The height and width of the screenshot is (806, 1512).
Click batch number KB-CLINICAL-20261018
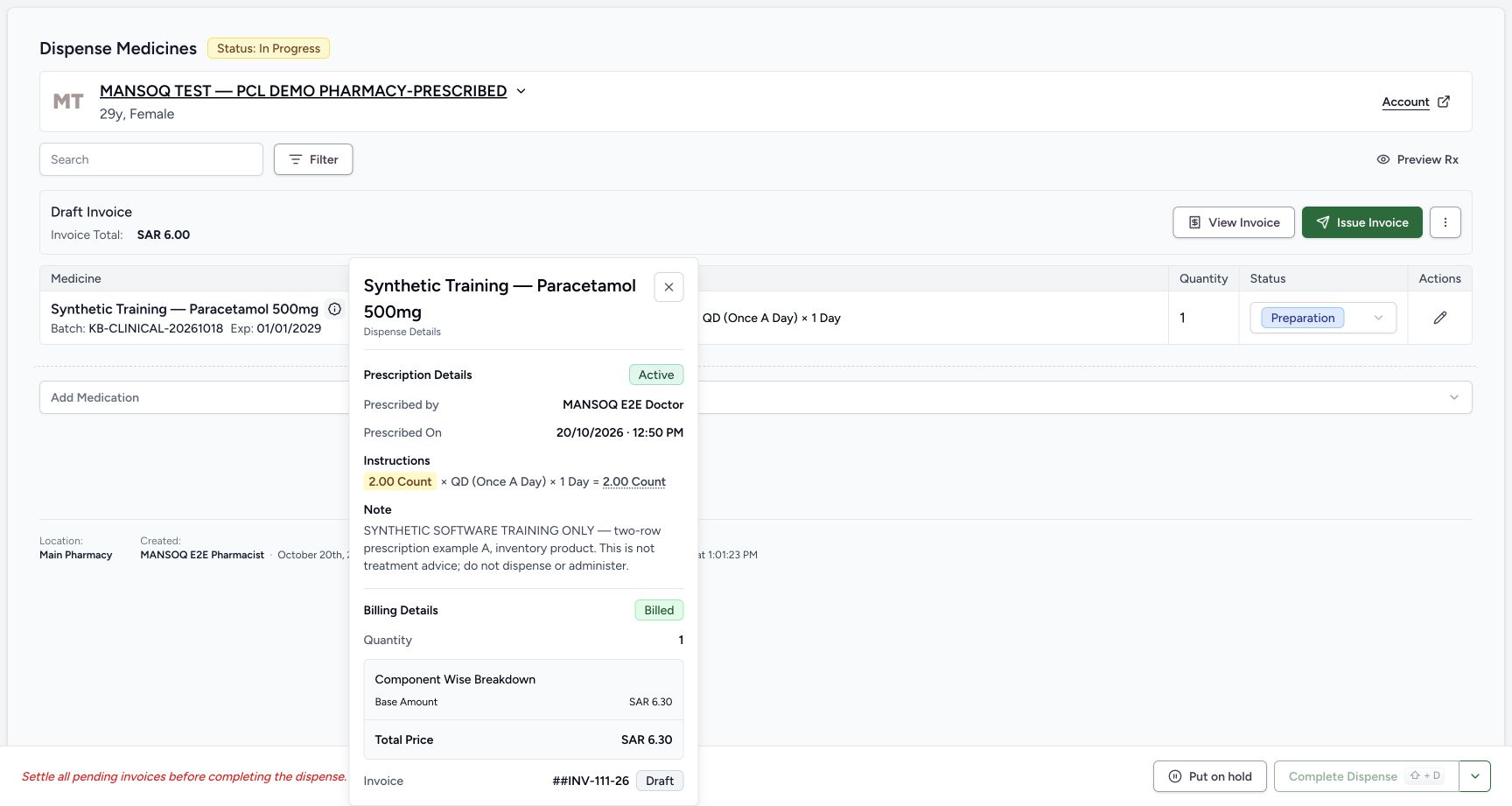click(156, 328)
